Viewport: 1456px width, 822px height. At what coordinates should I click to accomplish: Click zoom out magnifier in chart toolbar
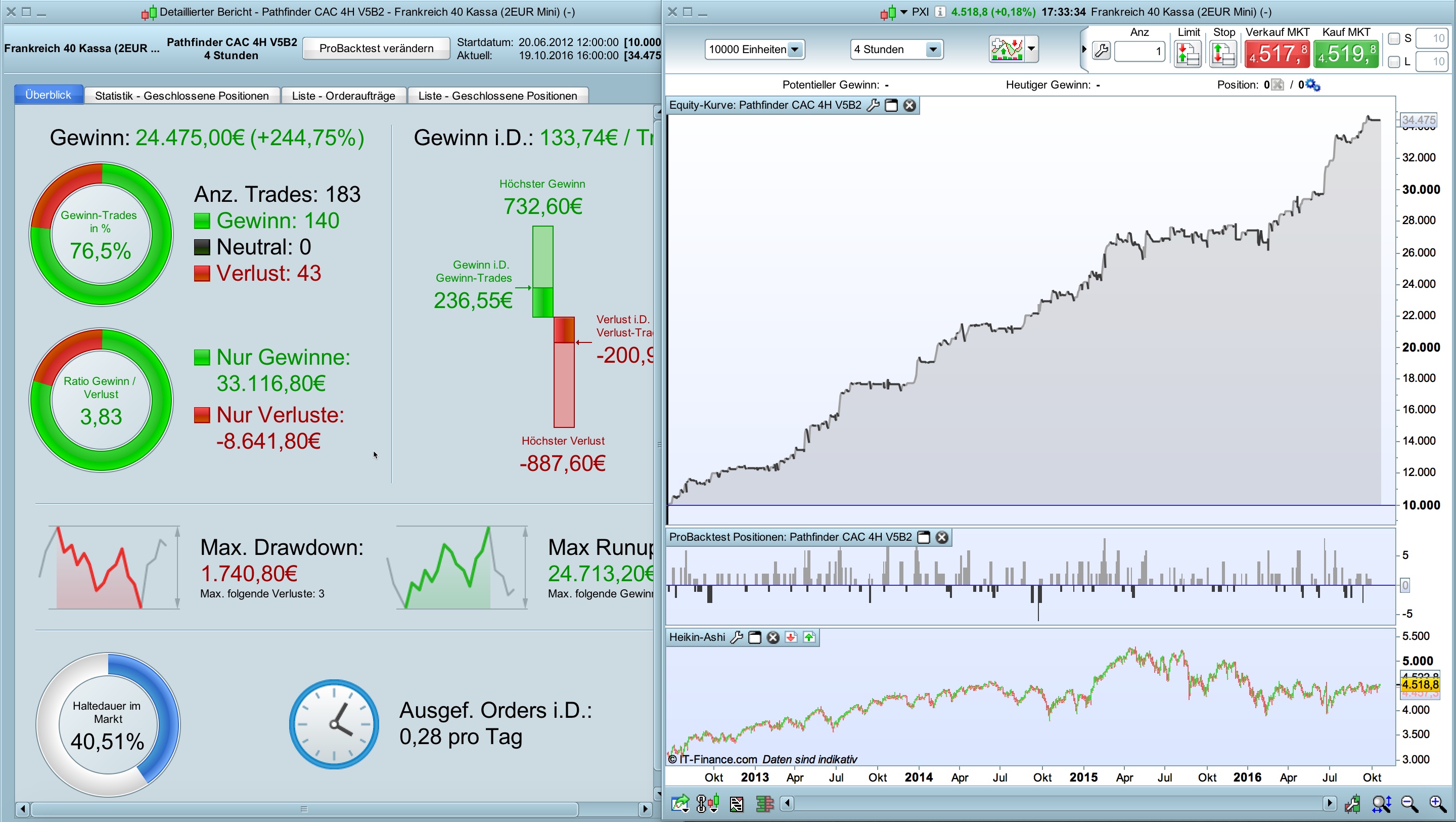(1409, 803)
